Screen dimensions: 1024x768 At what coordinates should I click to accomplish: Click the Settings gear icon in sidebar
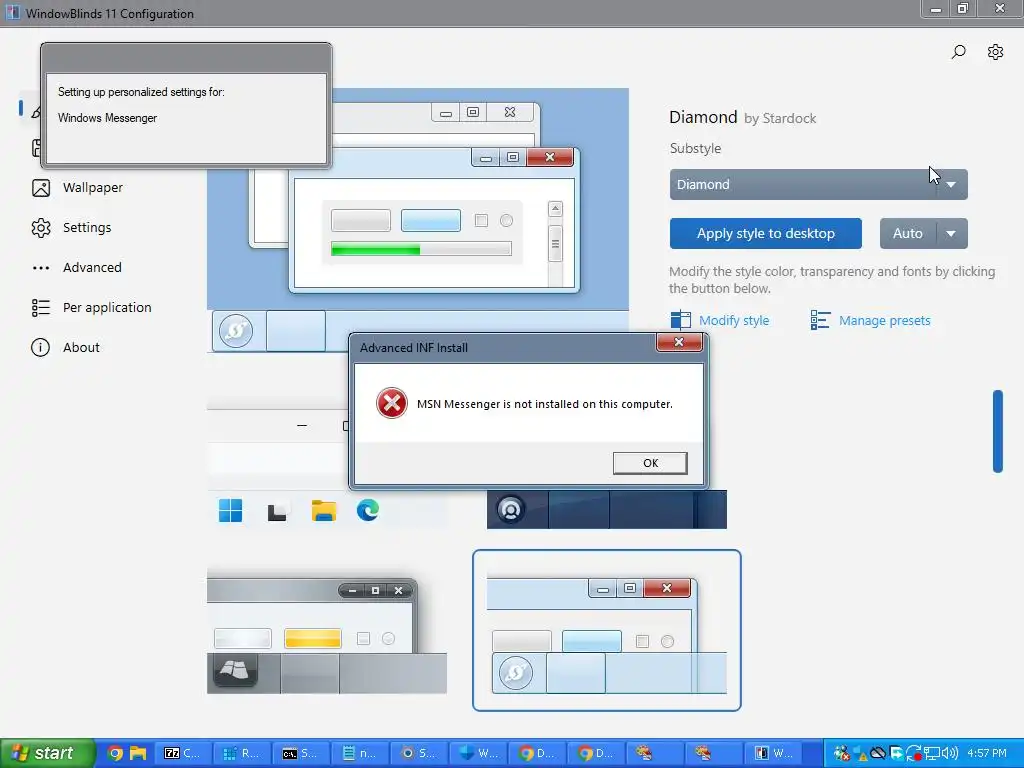pos(40,228)
